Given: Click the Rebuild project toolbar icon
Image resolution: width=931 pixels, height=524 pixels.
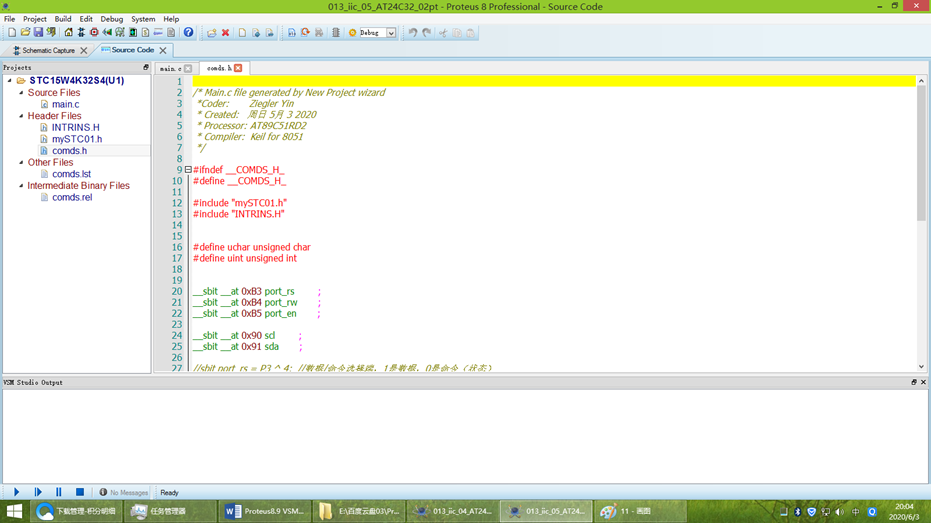Looking at the screenshot, I should pos(305,33).
